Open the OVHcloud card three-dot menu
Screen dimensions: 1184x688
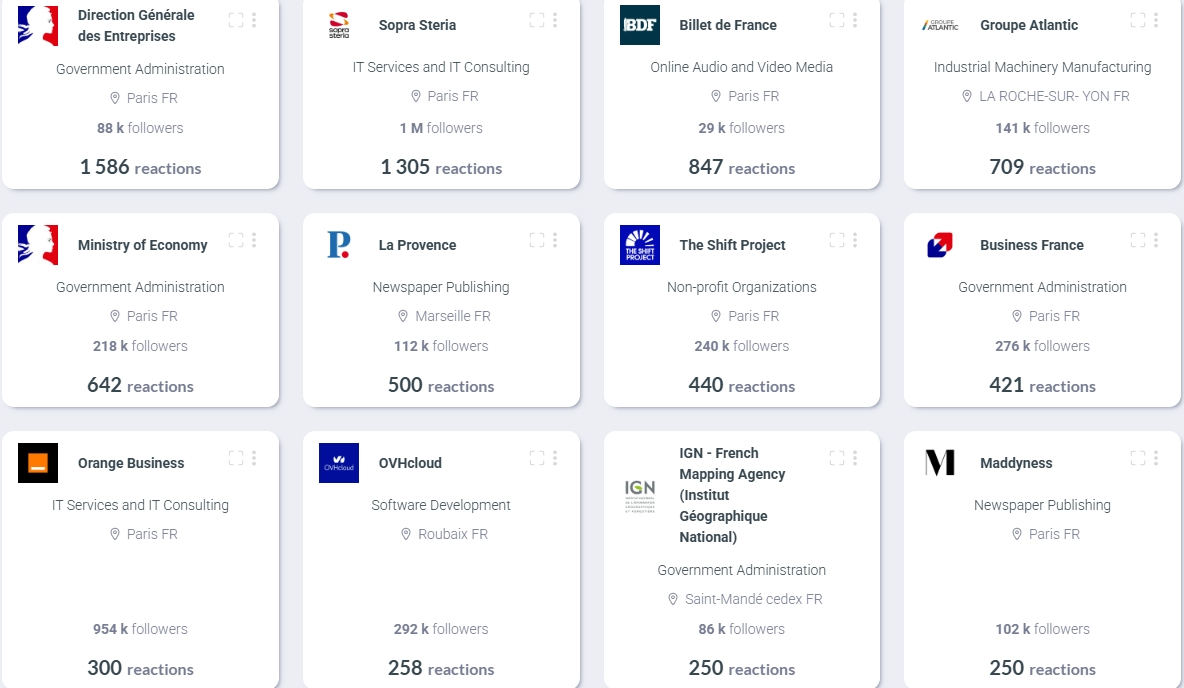pos(555,458)
